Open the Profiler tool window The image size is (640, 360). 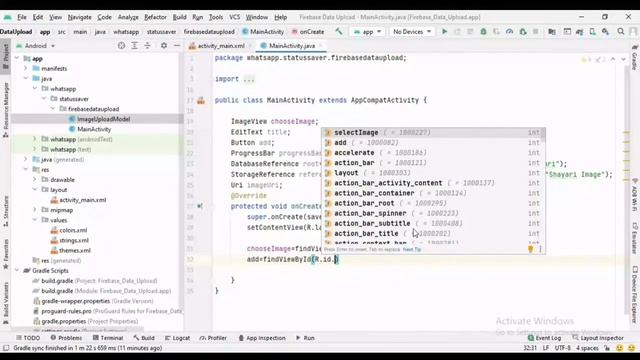coord(213,338)
